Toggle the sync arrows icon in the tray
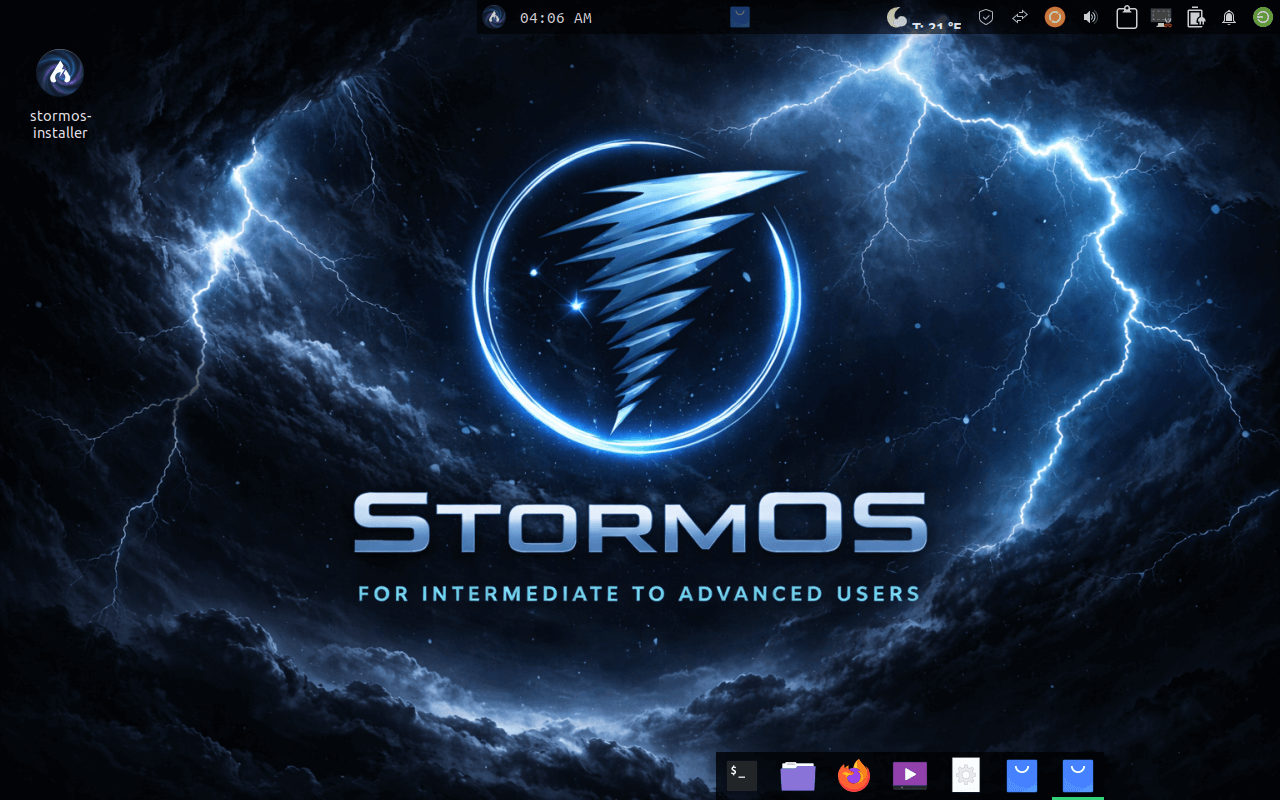Image resolution: width=1280 pixels, height=800 pixels. click(x=1018, y=17)
